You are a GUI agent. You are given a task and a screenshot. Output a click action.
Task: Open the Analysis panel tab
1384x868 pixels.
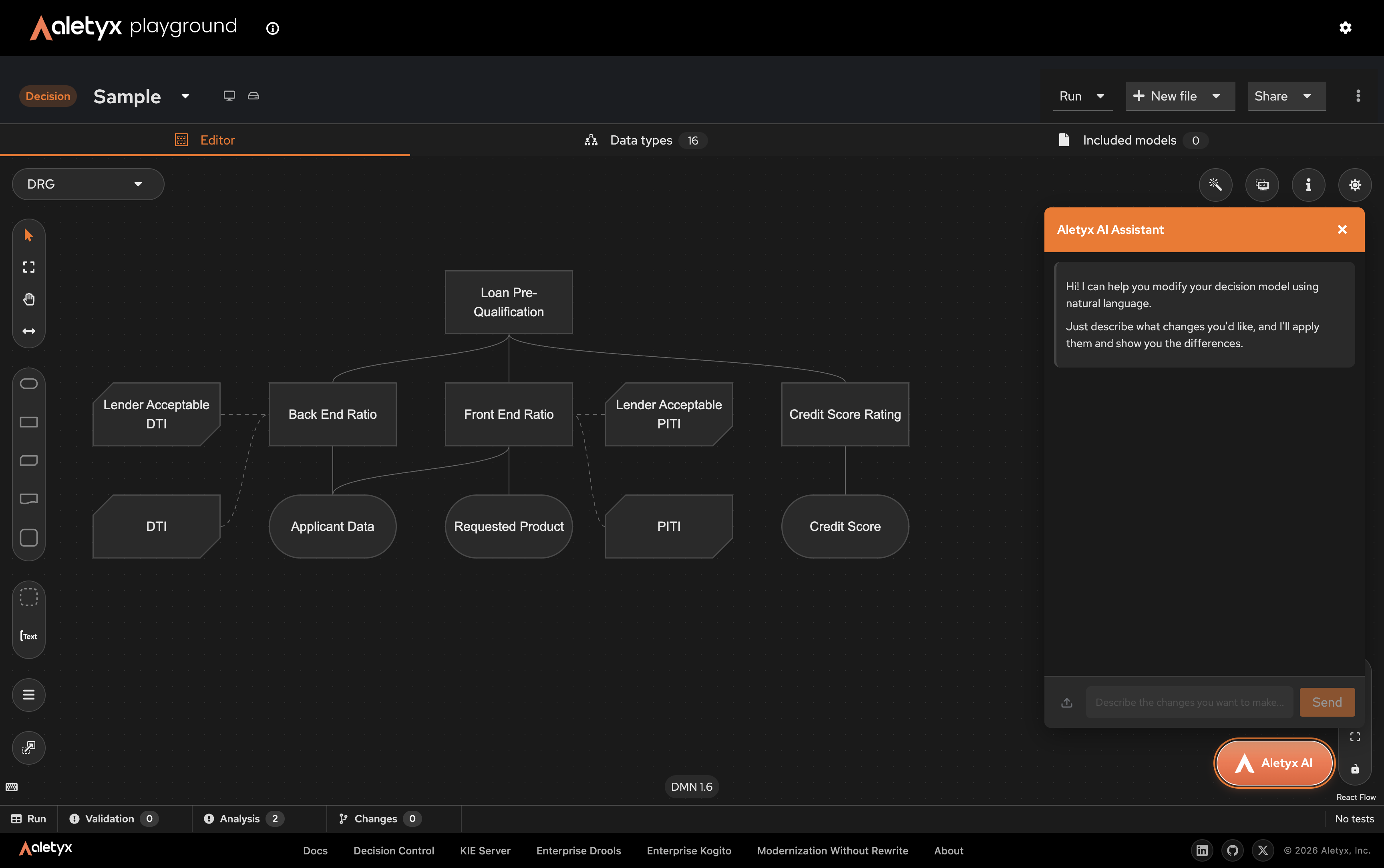coord(244,819)
